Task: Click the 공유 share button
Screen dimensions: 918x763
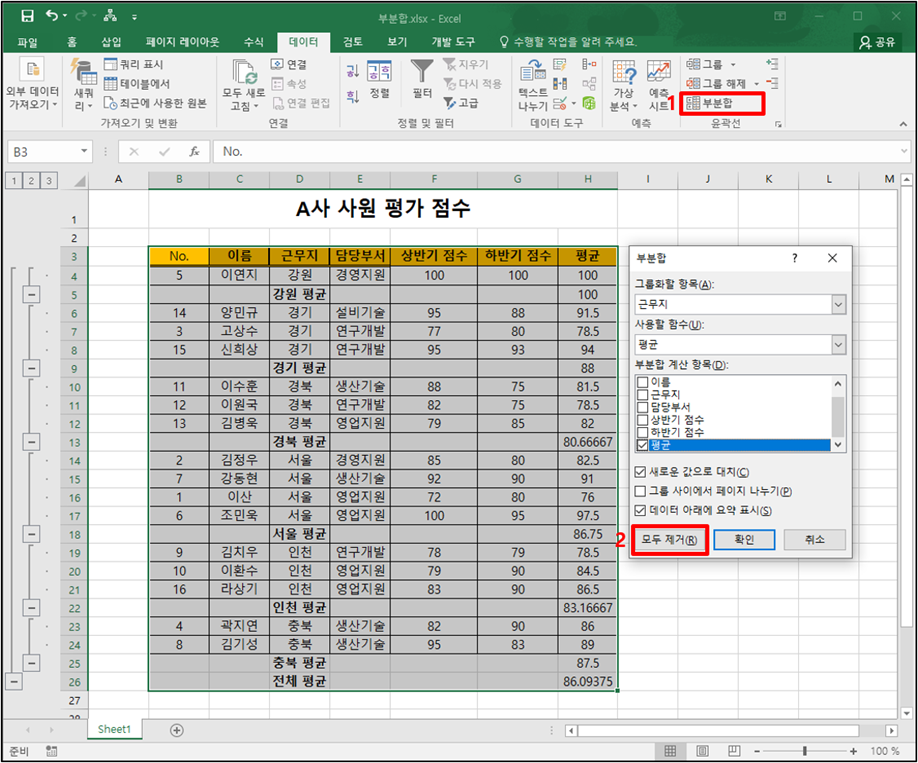Action: point(878,42)
